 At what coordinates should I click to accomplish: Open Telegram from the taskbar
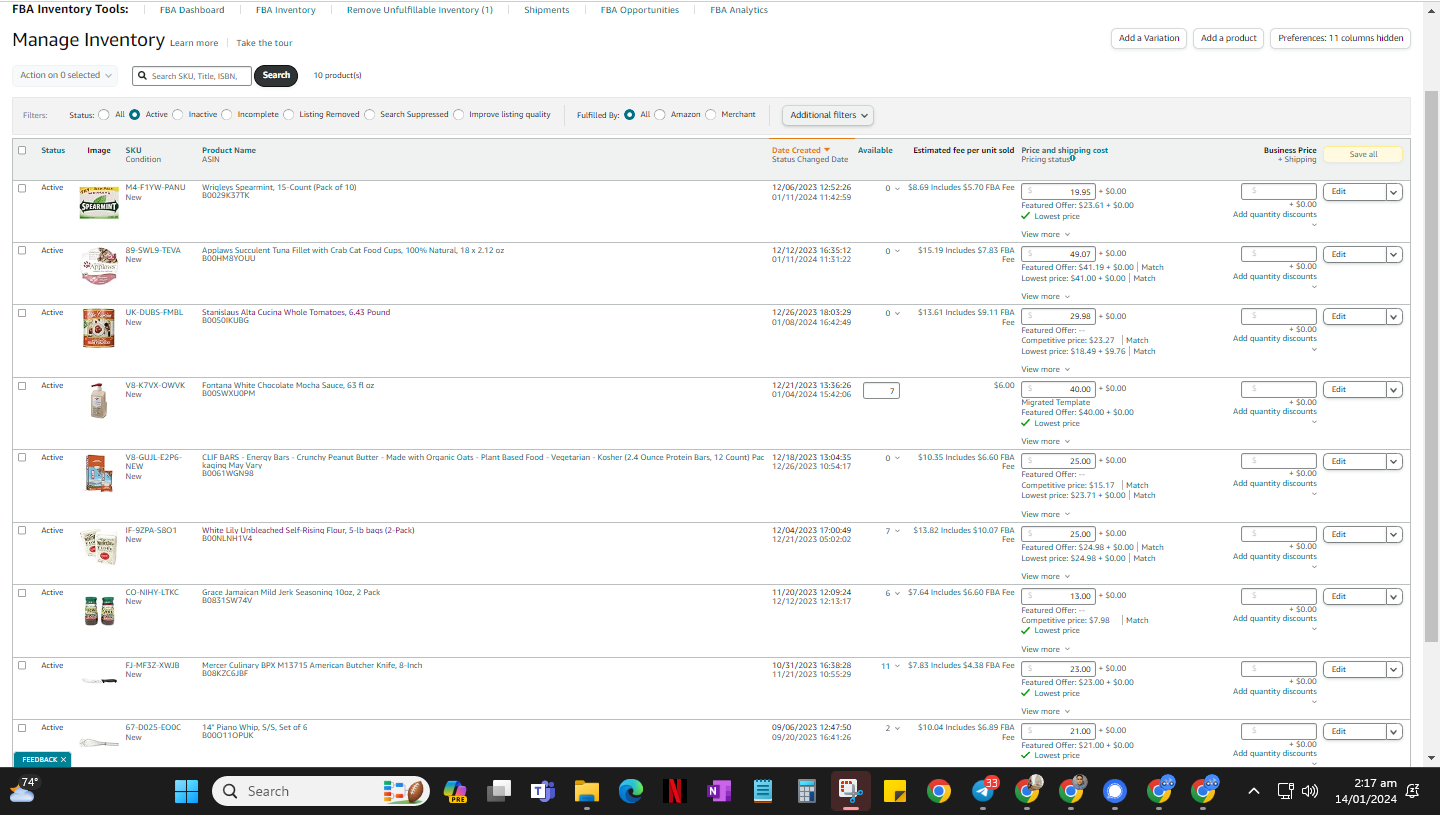(984, 791)
